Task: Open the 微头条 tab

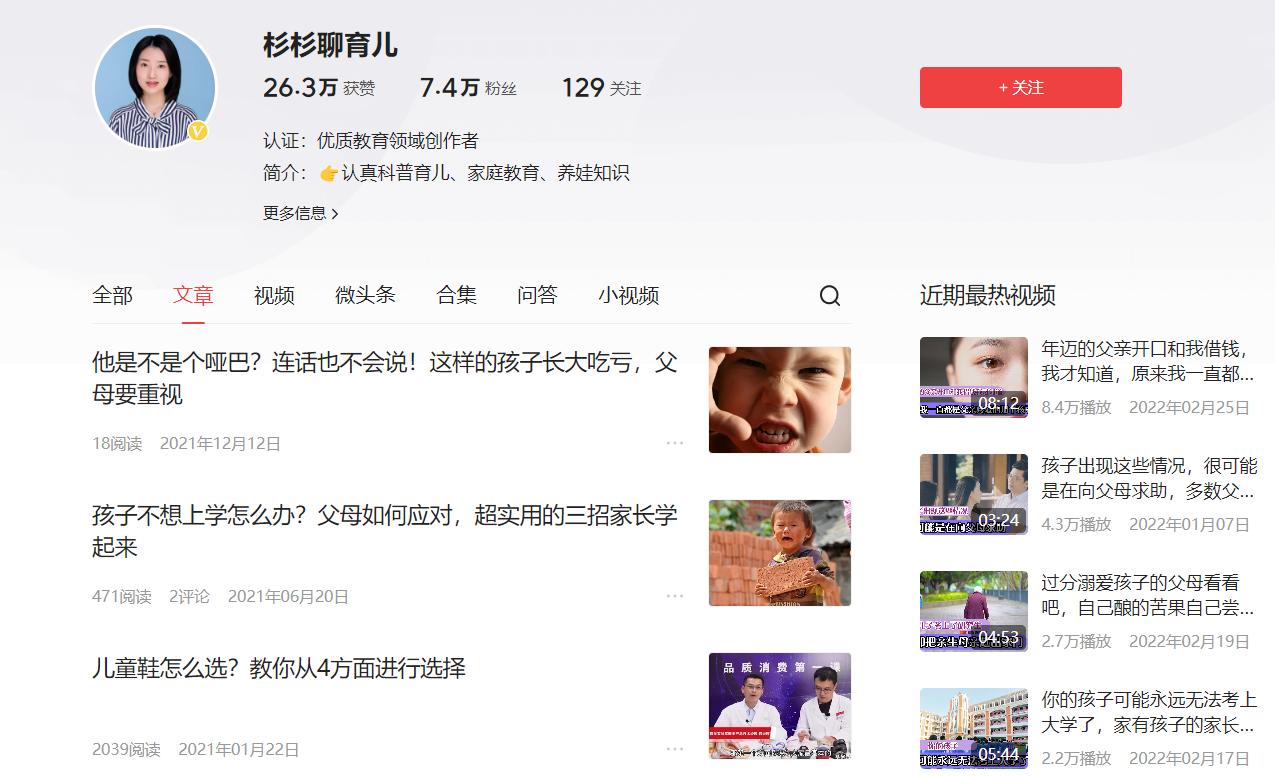Action: click(x=364, y=295)
